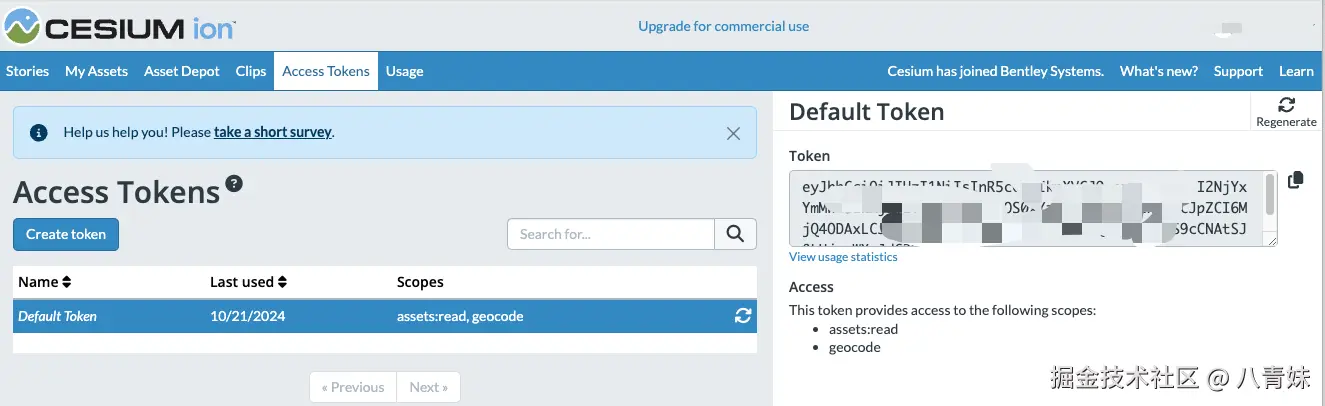This screenshot has height=406, width=1325.
Task: Copy the token to clipboard
Action: pos(1296,180)
